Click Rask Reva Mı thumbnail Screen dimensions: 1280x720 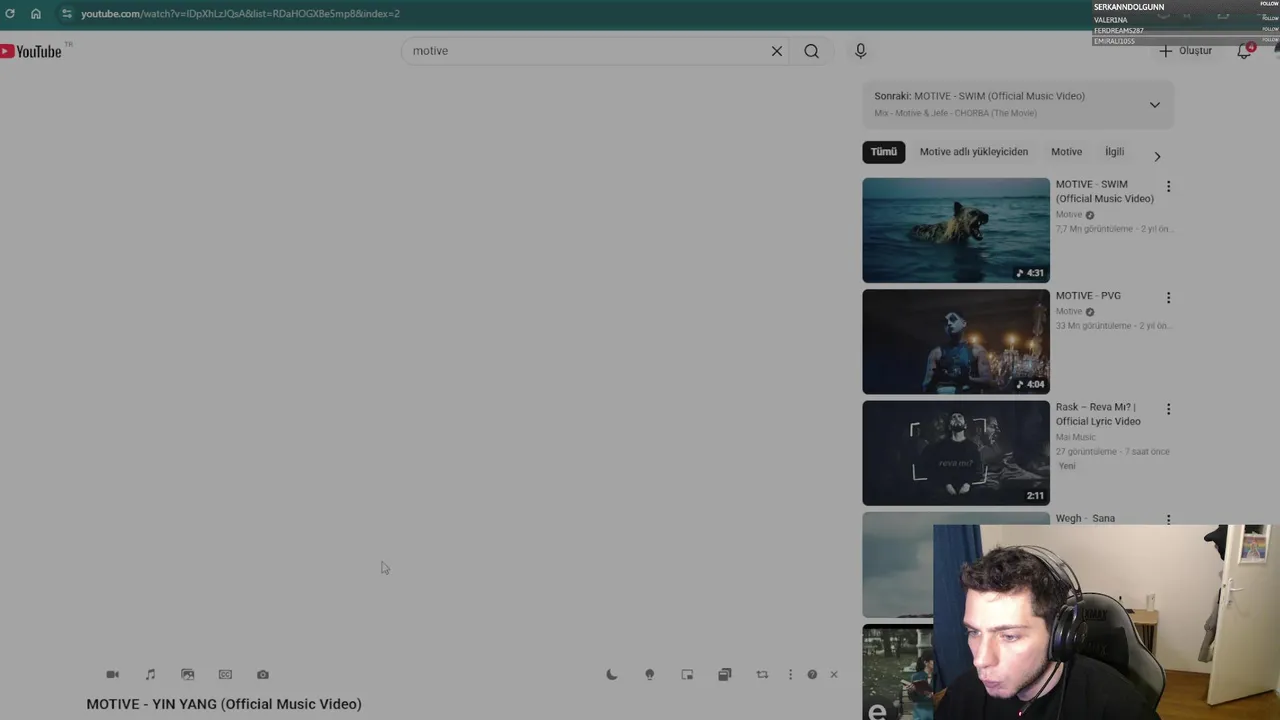[956, 453]
